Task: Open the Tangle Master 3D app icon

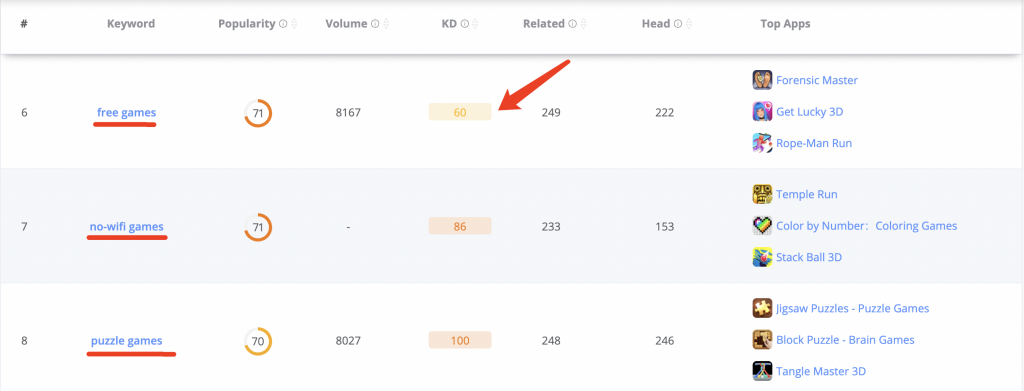Action: pos(762,371)
